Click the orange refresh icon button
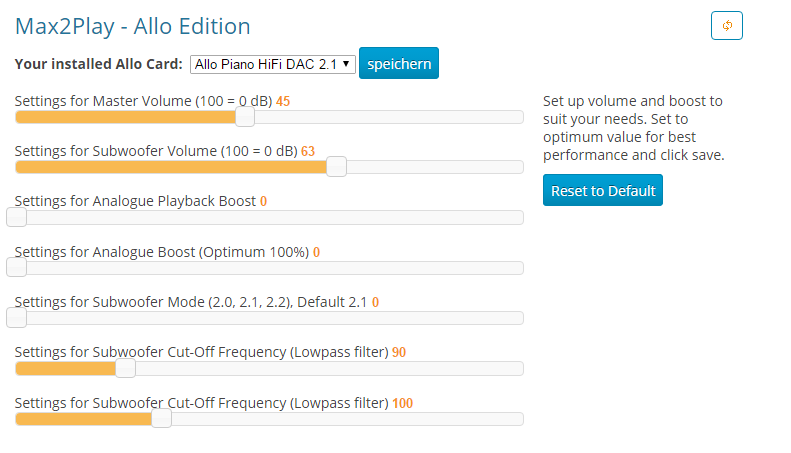This screenshot has height=453, width=791. pos(726,25)
